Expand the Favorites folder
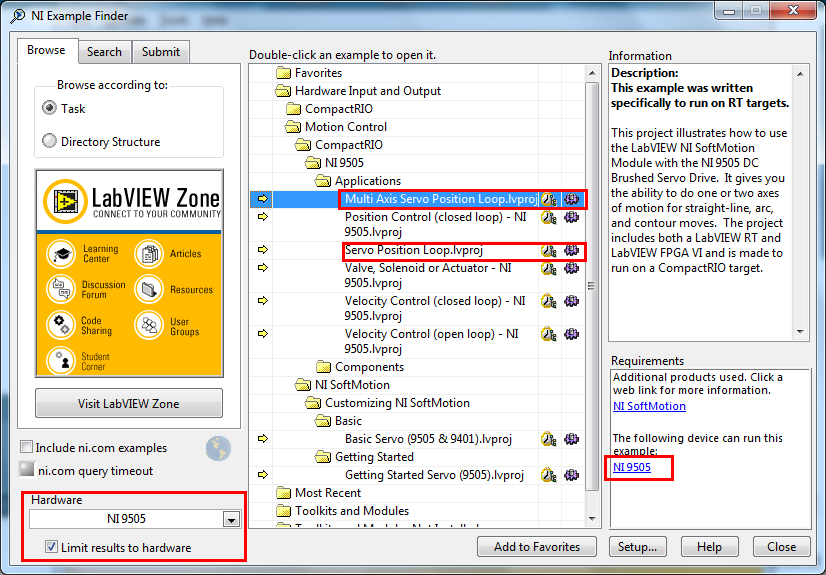This screenshot has width=826, height=575. click(283, 73)
